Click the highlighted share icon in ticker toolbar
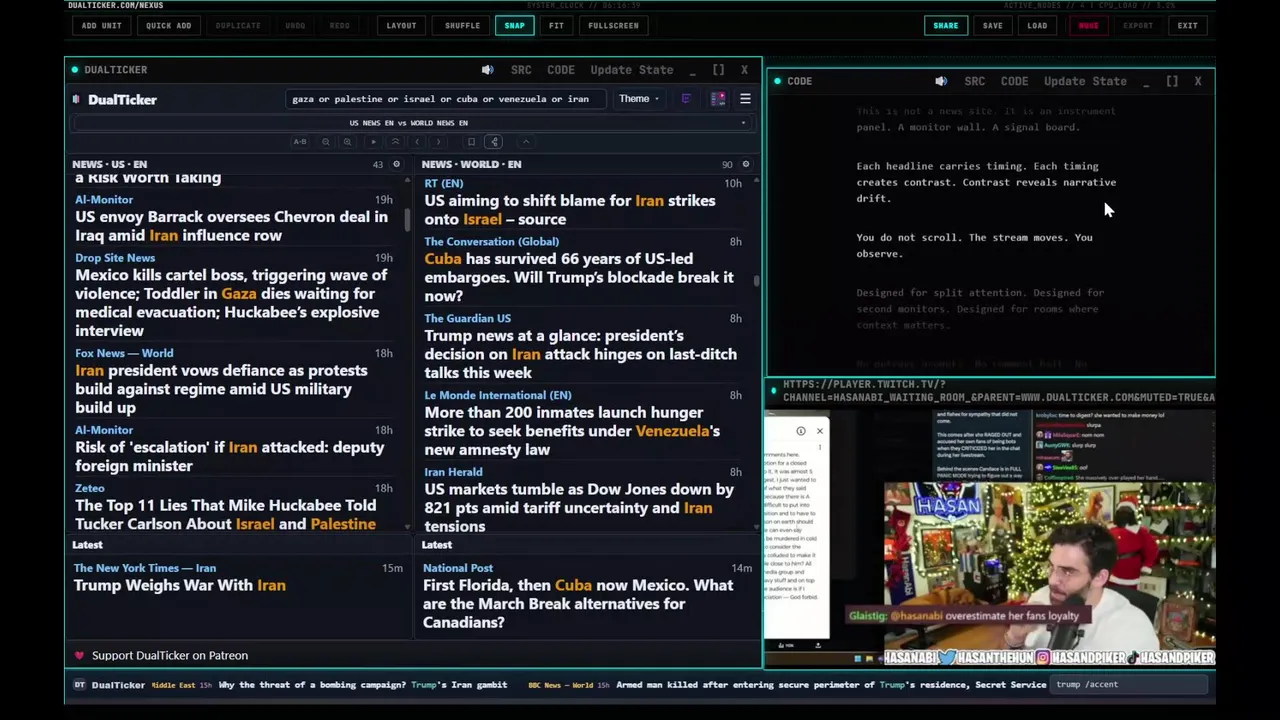The width and height of the screenshot is (1280, 720). [x=494, y=142]
